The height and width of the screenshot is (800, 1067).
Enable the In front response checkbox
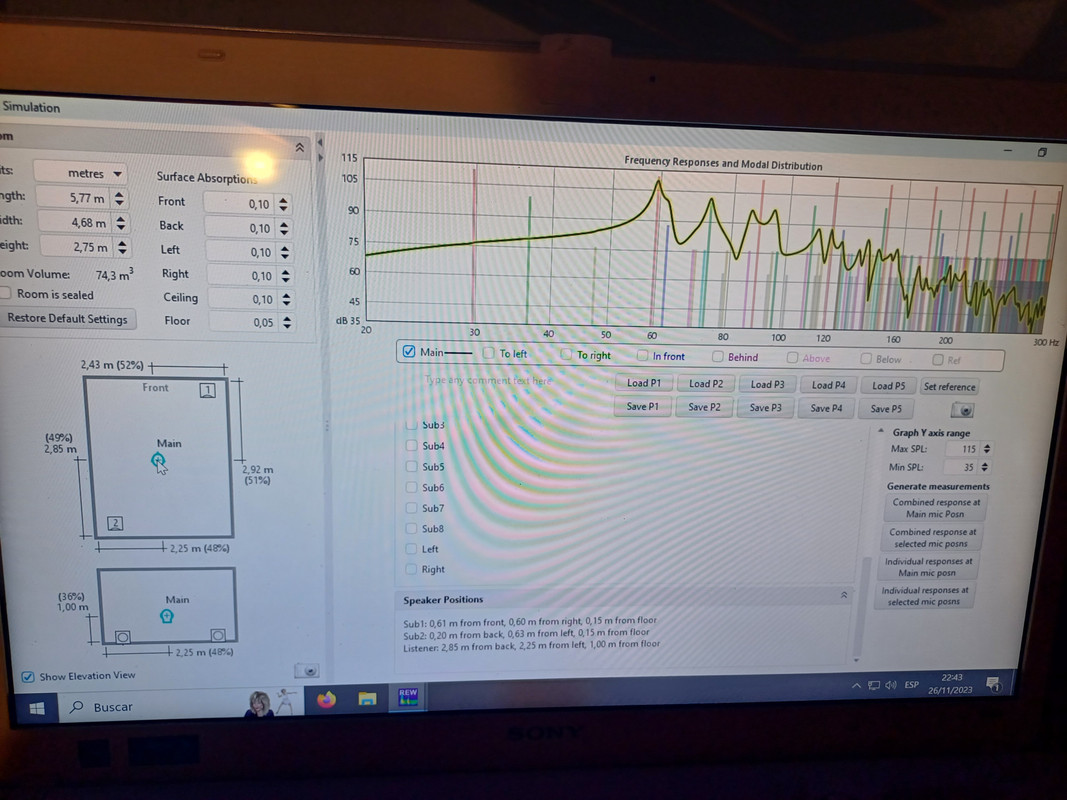(x=642, y=355)
